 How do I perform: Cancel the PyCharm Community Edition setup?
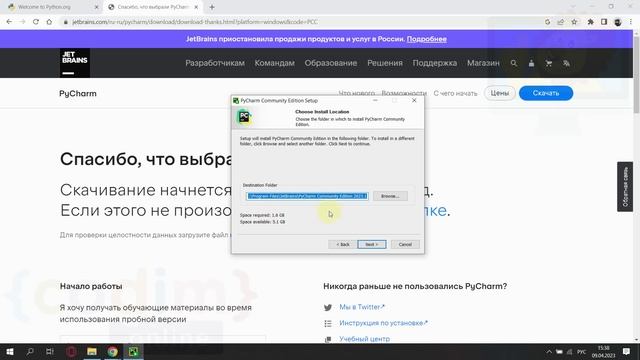click(405, 244)
